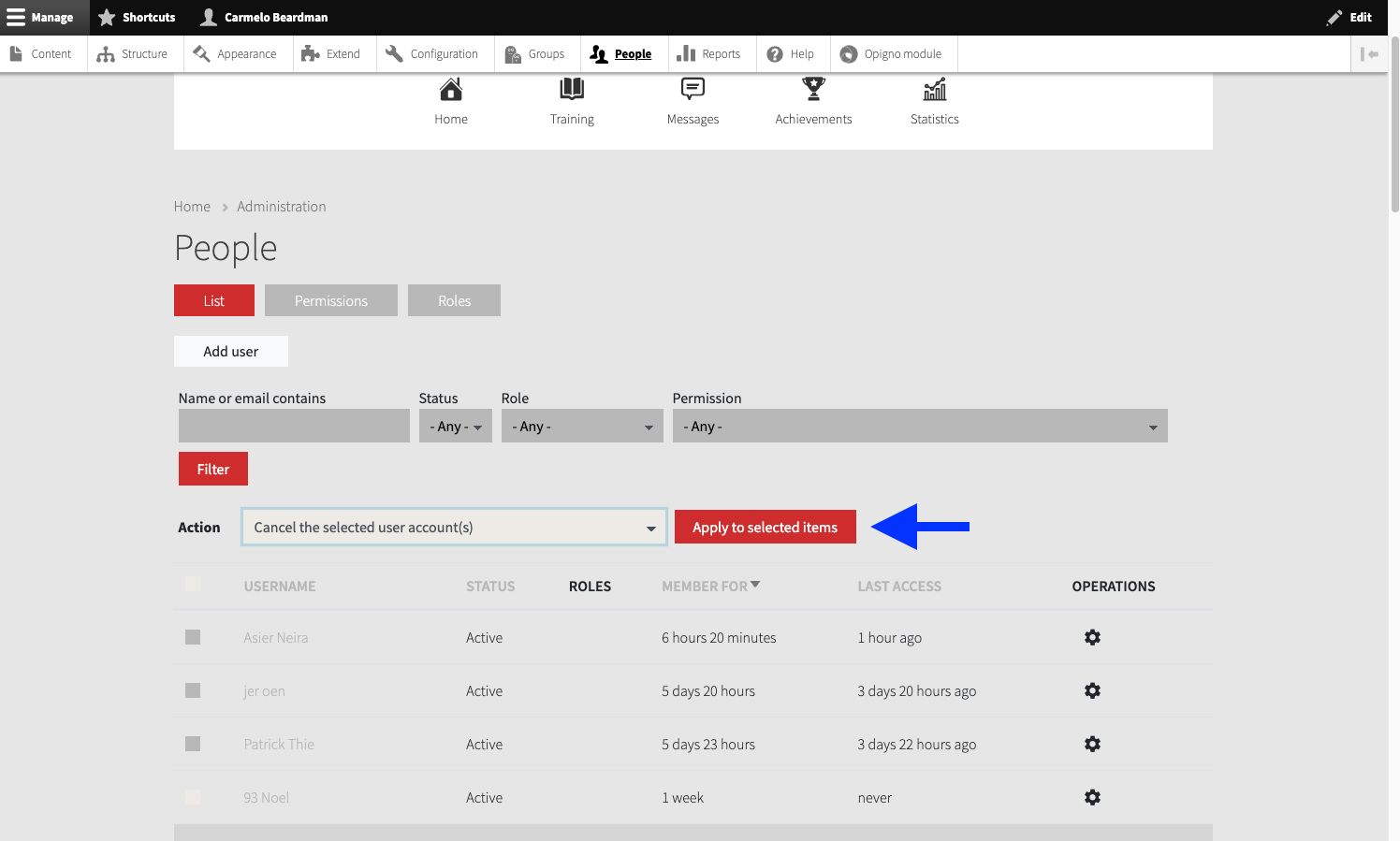The width and height of the screenshot is (1400, 841).
Task: Check the Patrick Thie row checkbox
Action: 193,744
